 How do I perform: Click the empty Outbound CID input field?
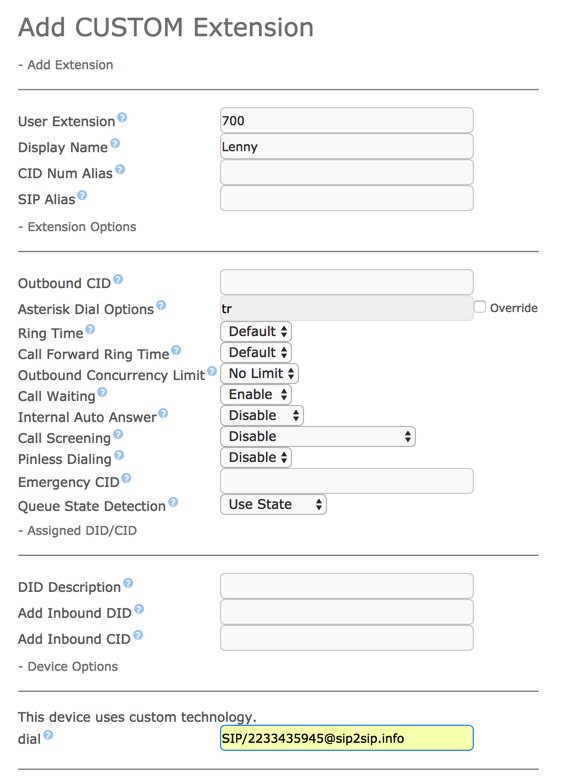(x=346, y=282)
